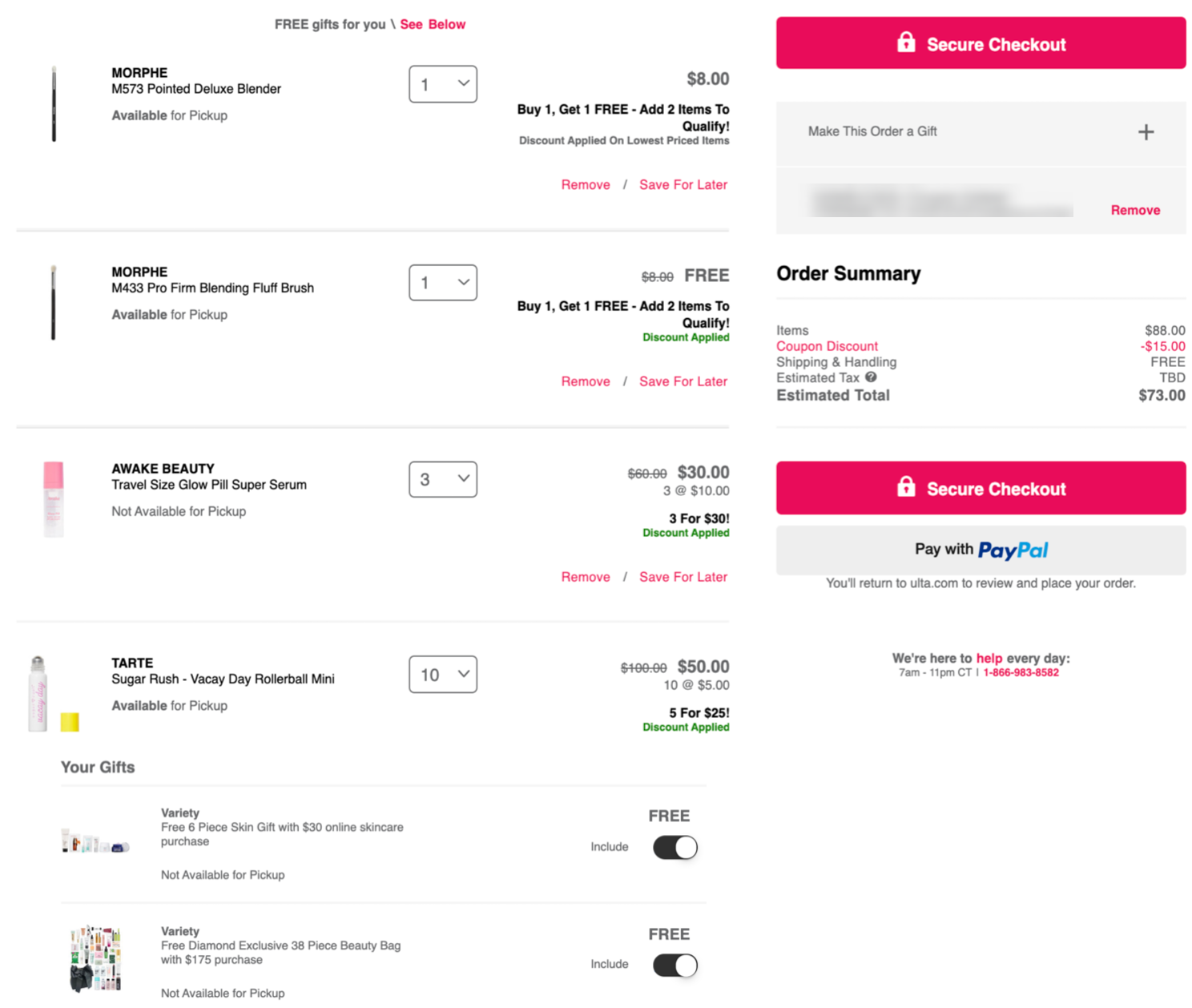This screenshot has width=1192, height=1008.
Task: Open quantity dropdown for Tarte Sugar Rush Rollerball
Action: pos(443,675)
